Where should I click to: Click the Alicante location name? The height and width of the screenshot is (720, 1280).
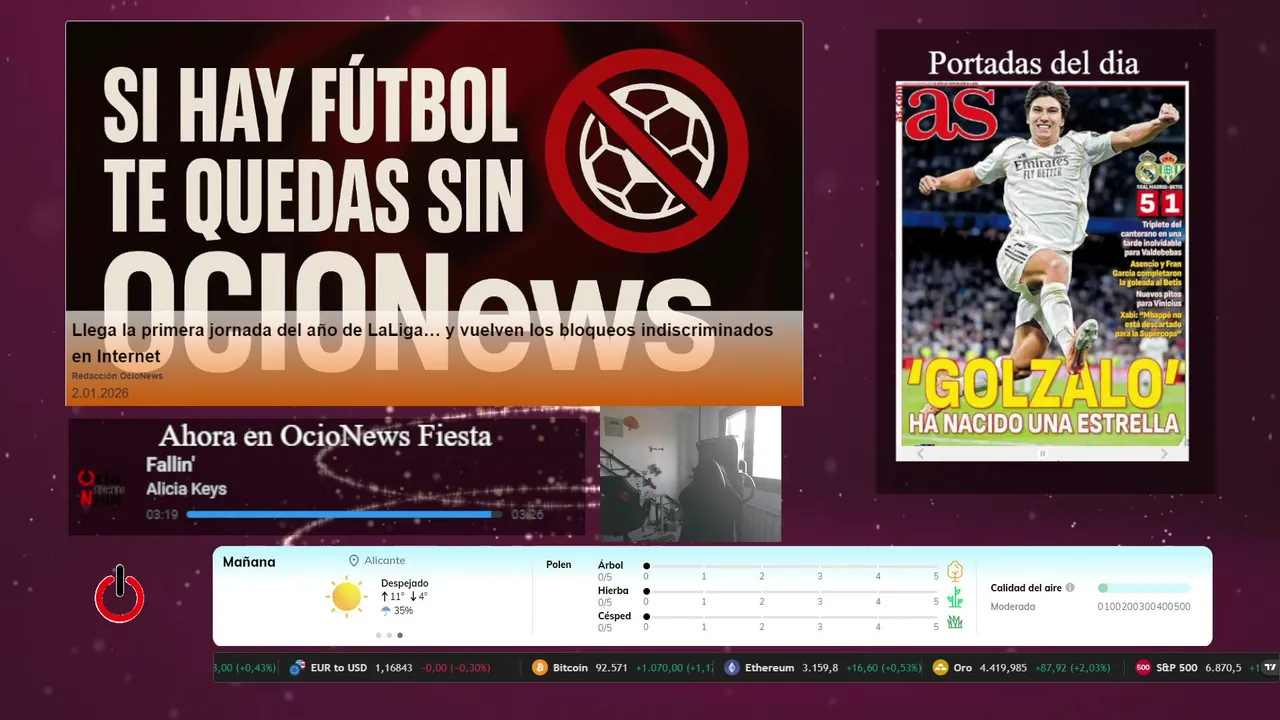(x=385, y=561)
